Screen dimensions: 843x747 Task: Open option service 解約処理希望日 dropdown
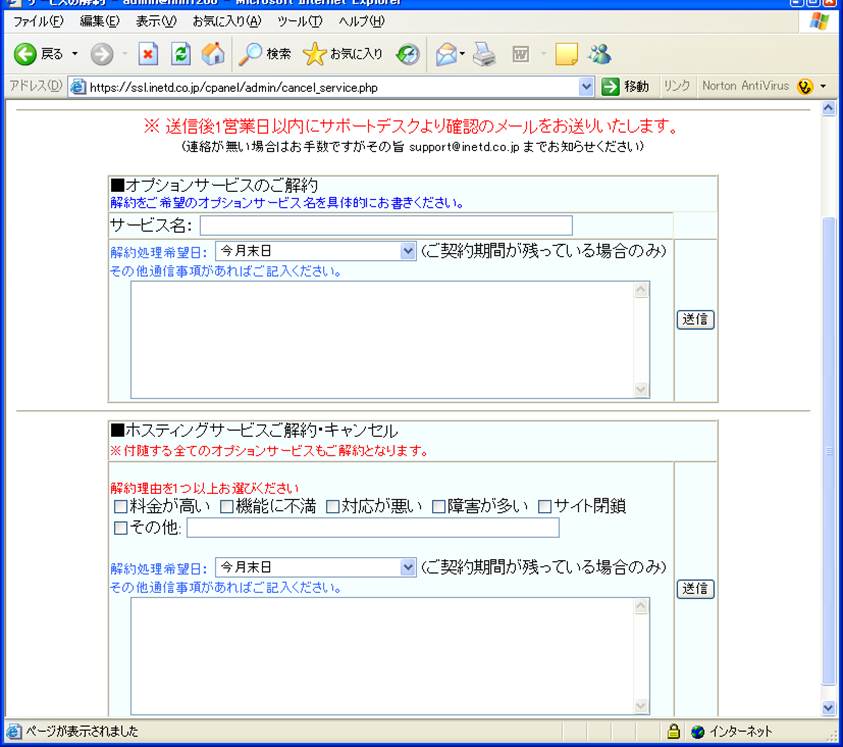[x=316, y=251]
